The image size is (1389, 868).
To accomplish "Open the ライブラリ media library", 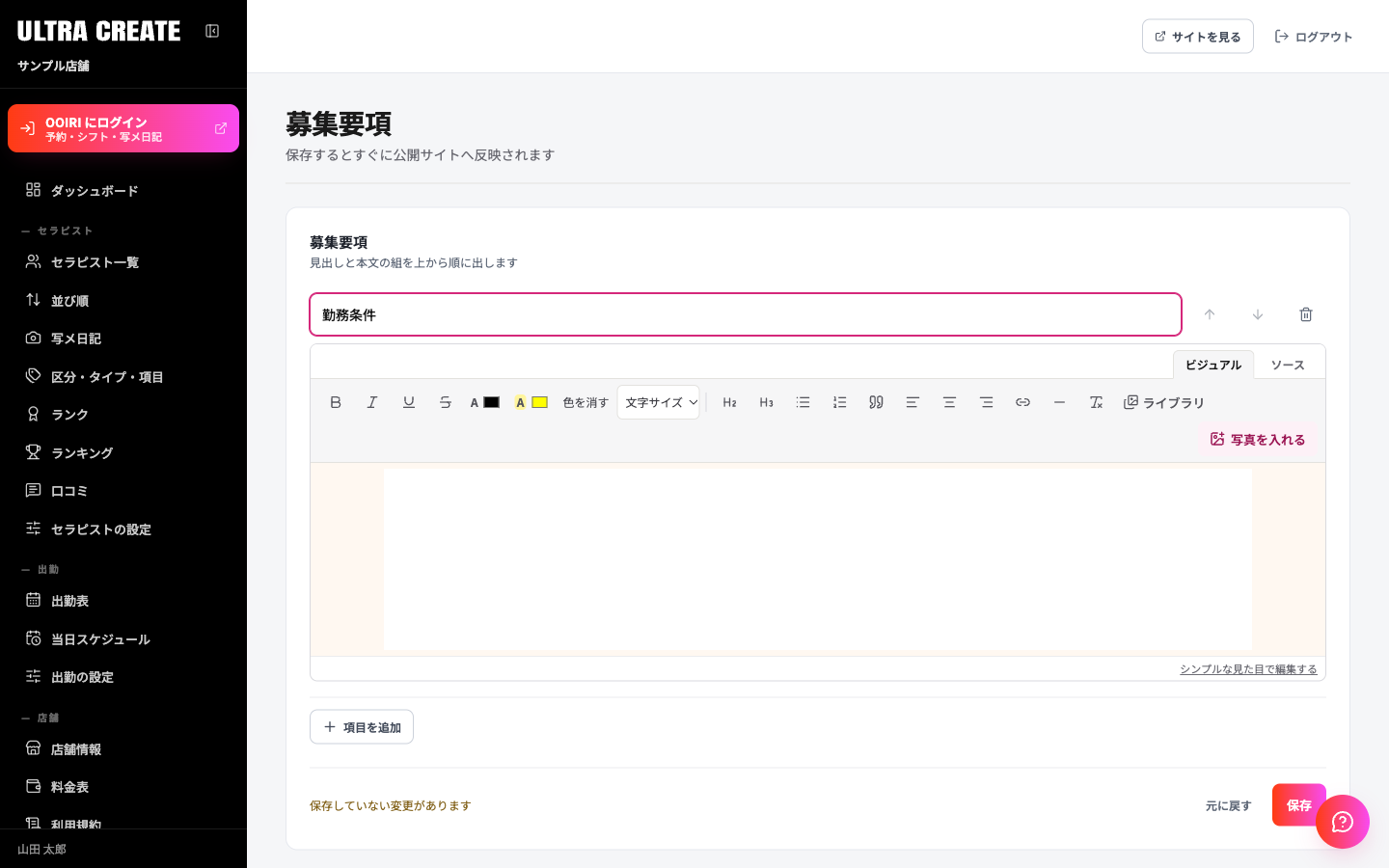I will (x=1164, y=402).
